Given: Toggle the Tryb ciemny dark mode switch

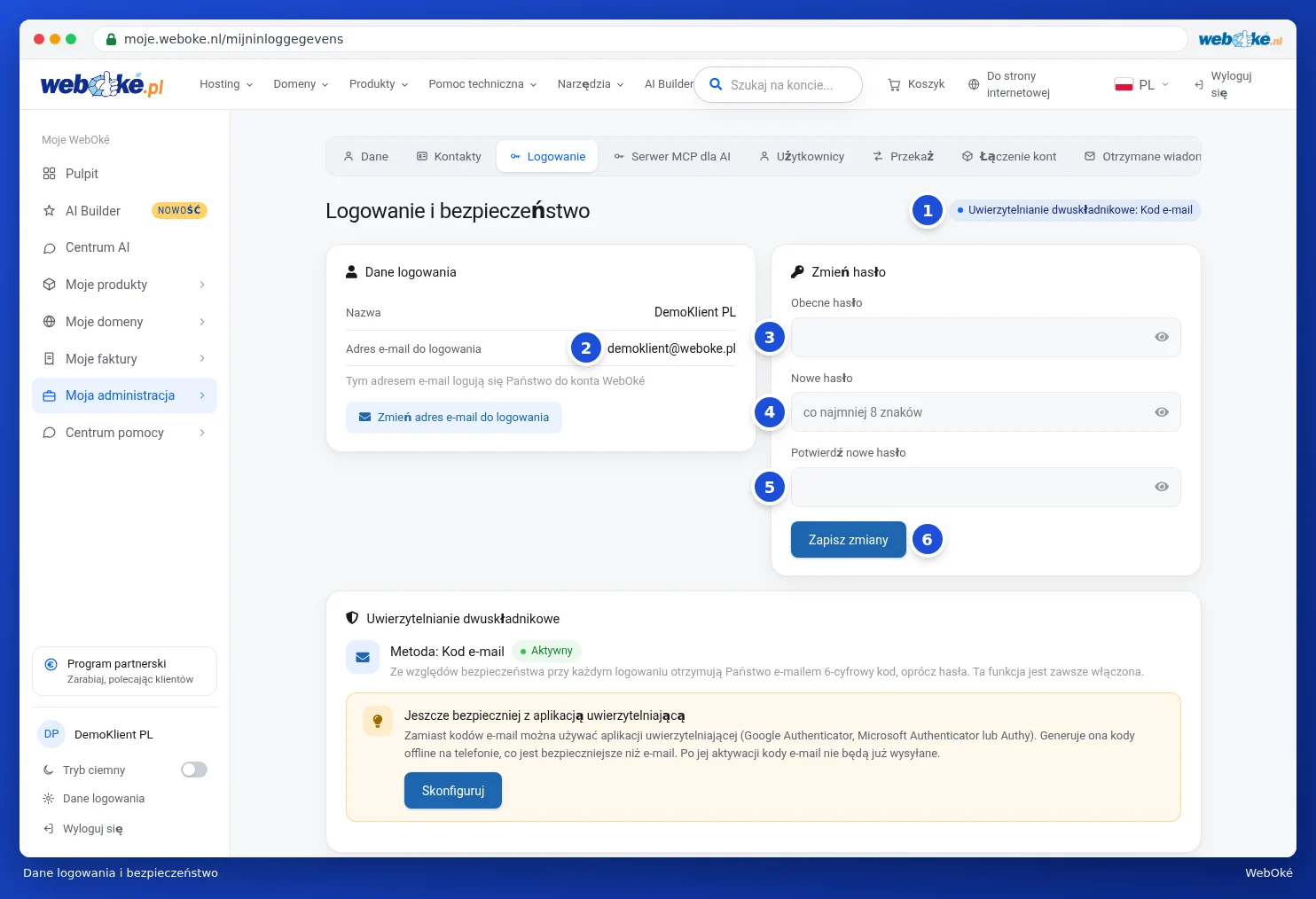Looking at the screenshot, I should [194, 770].
